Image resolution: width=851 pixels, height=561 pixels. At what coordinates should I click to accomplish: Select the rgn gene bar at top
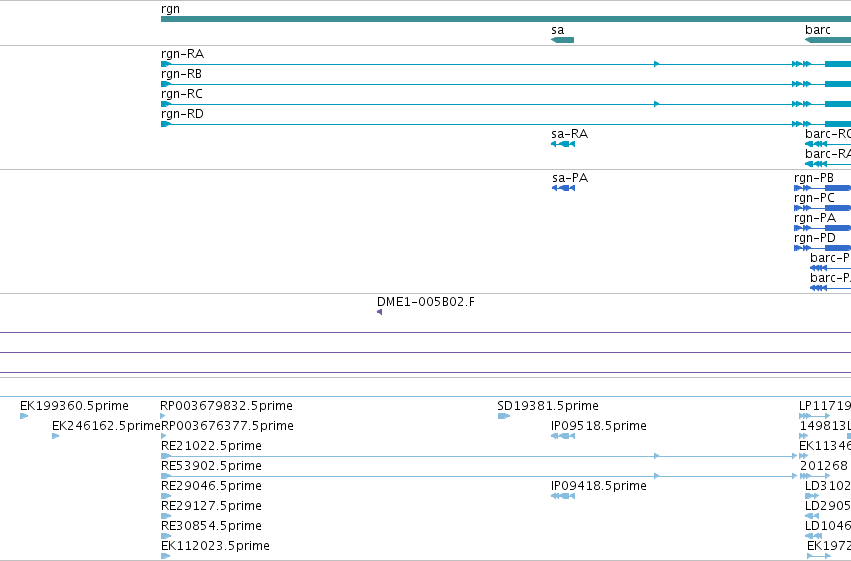click(x=506, y=19)
